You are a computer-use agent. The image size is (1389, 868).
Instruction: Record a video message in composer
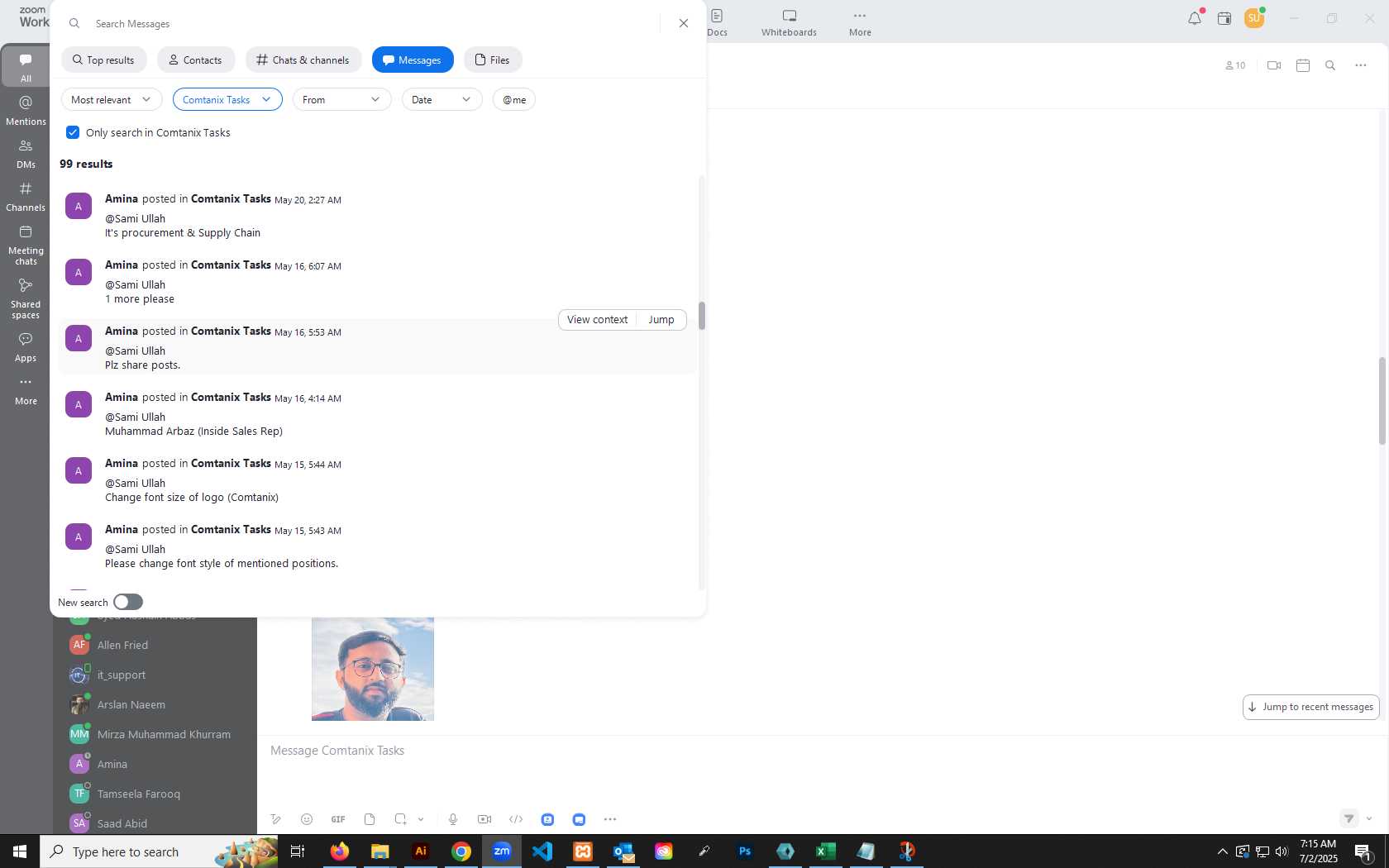point(484,819)
